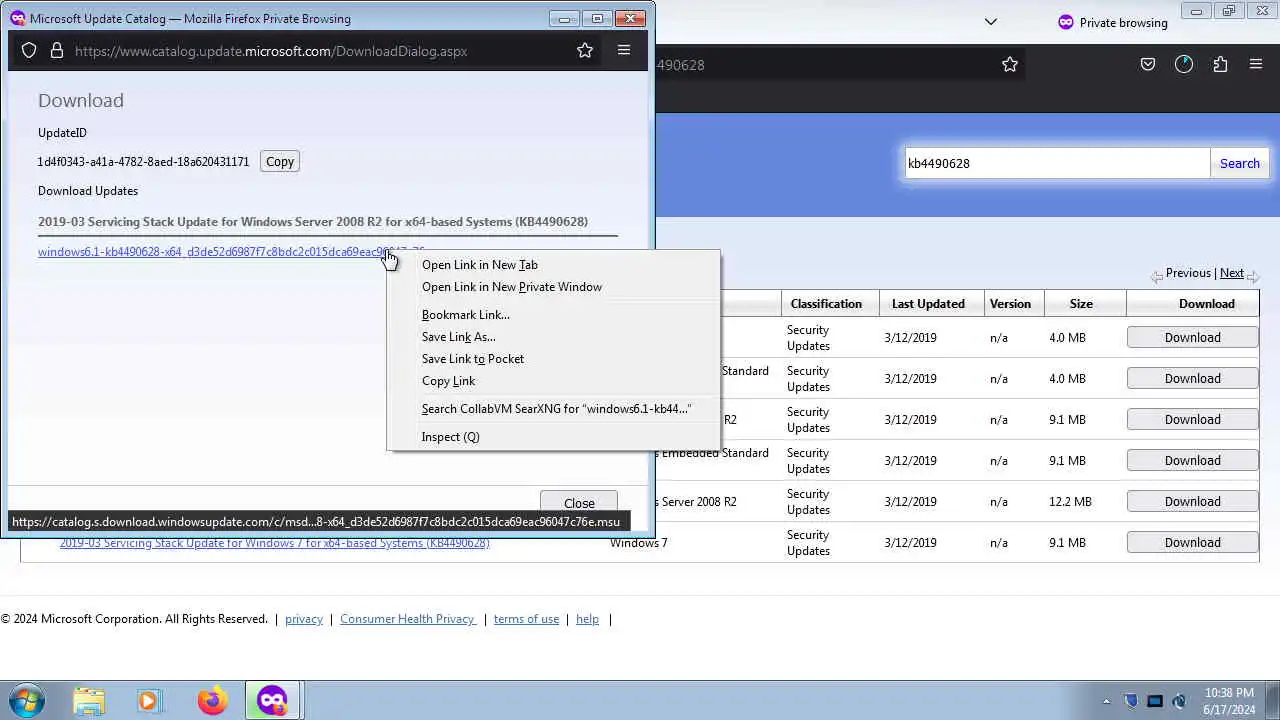1280x720 pixels.
Task: Click the kb4490628 search input field
Action: (x=1057, y=164)
